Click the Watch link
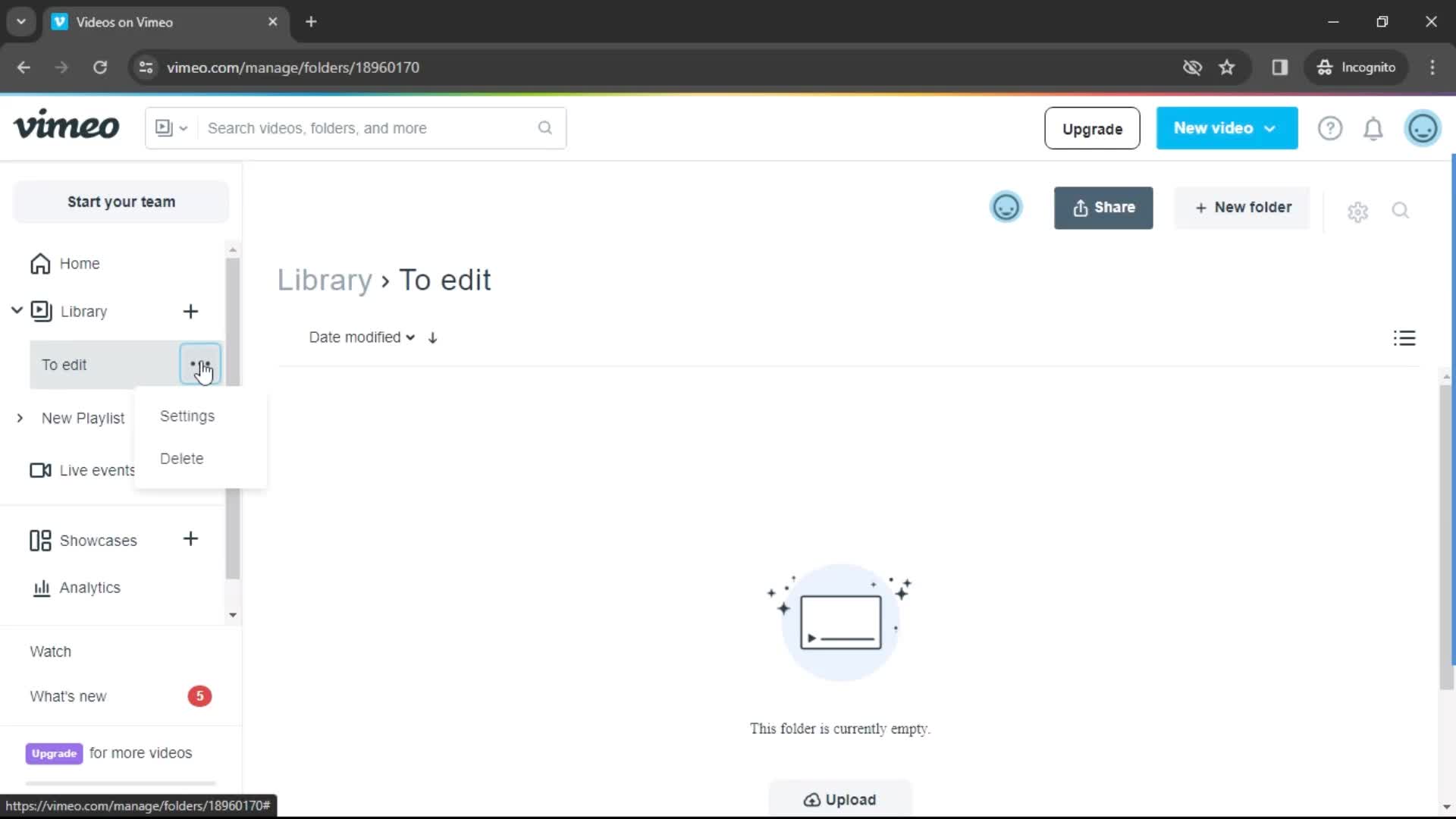 (x=51, y=652)
